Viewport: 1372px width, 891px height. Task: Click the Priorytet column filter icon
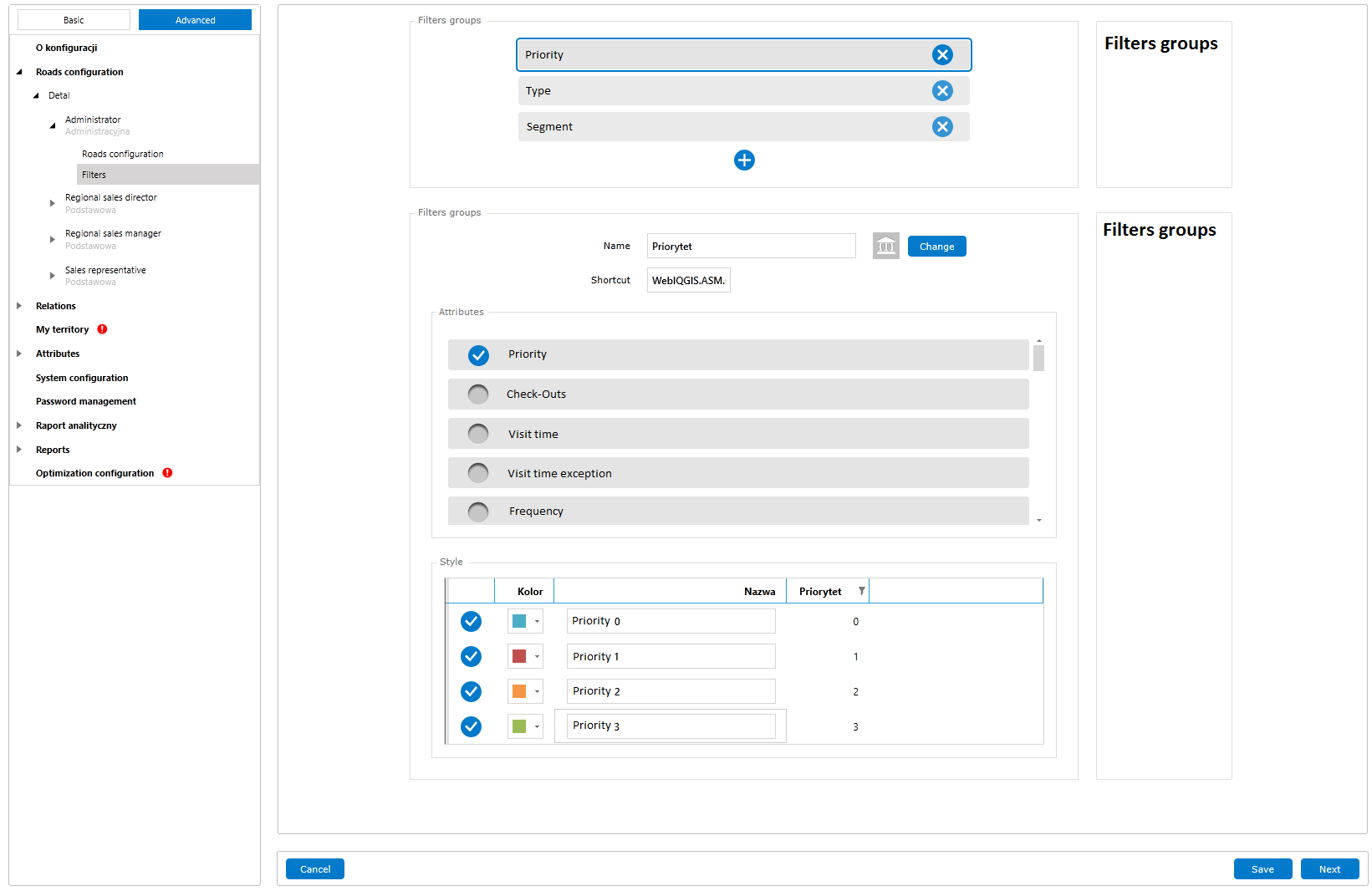(x=861, y=591)
